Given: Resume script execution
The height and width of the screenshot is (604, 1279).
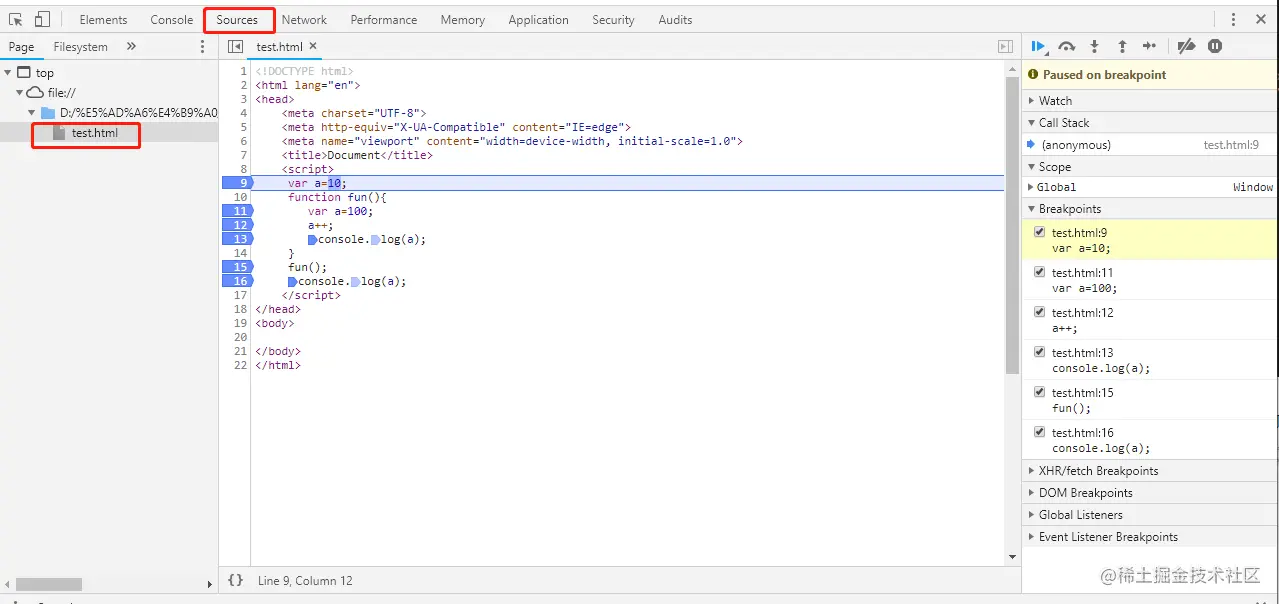Looking at the screenshot, I should point(1039,46).
